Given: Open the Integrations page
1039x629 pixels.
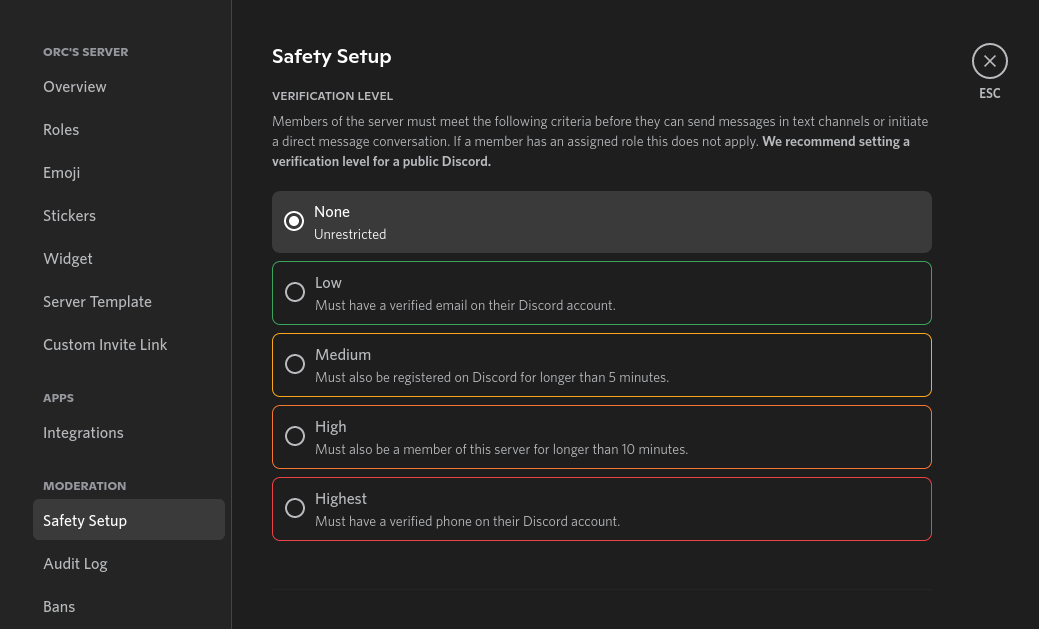Looking at the screenshot, I should click(x=83, y=433).
